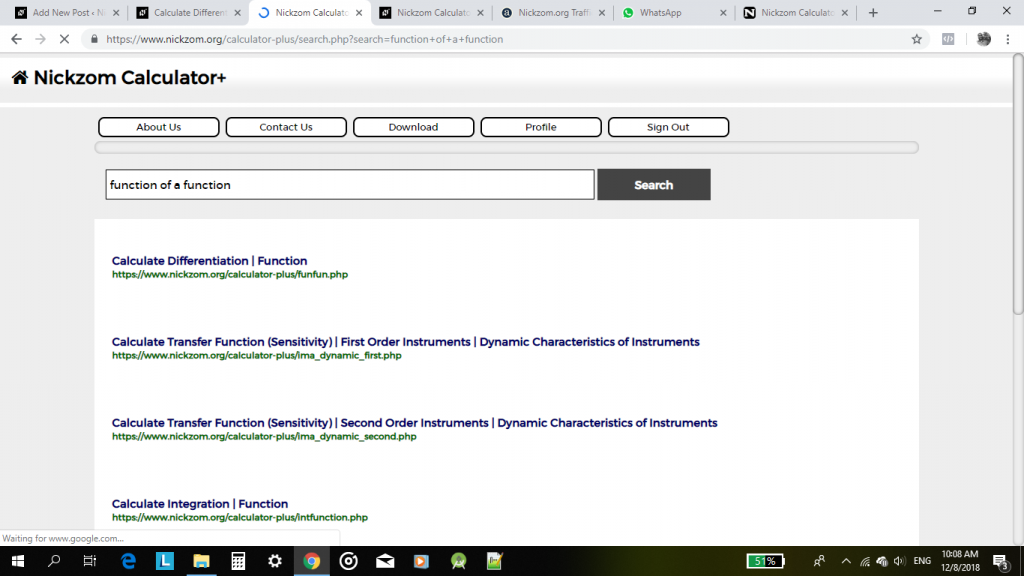The height and width of the screenshot is (576, 1024).
Task: Click Nickzom Calculator+ site title
Action: coord(130,78)
